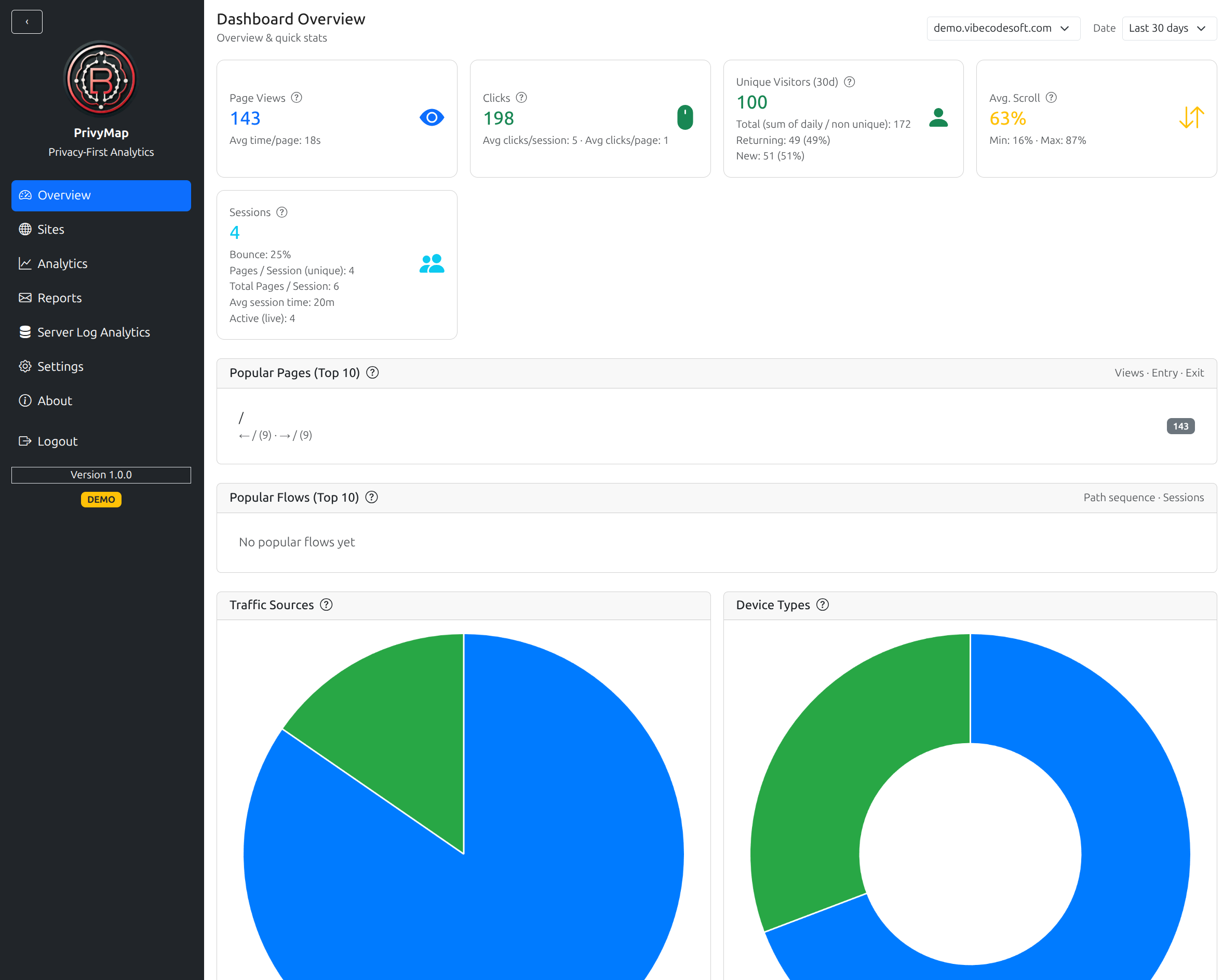Click the Sessions help question icon

pyautogui.click(x=282, y=212)
